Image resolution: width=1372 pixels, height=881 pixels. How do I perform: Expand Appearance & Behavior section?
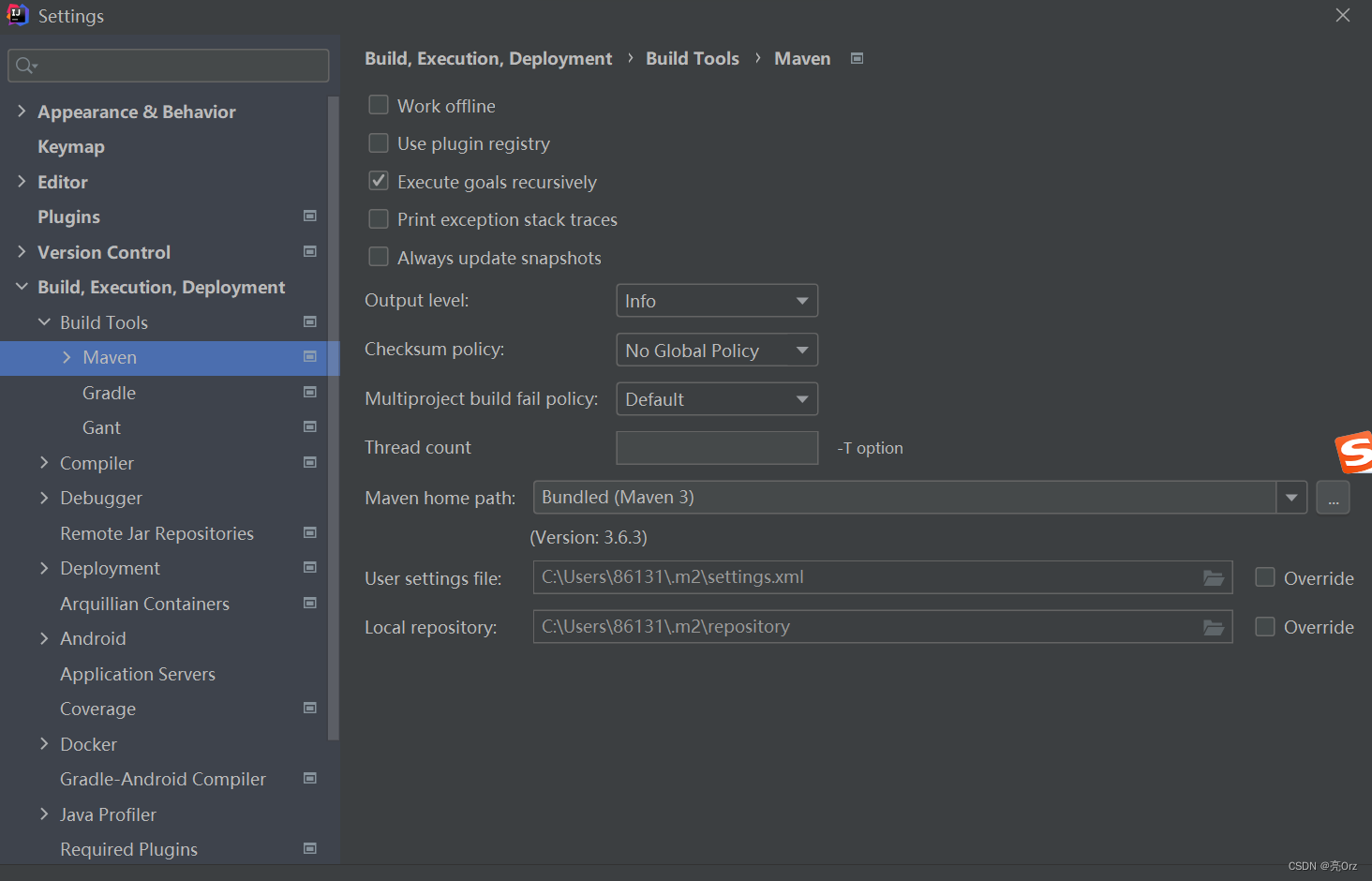click(22, 112)
